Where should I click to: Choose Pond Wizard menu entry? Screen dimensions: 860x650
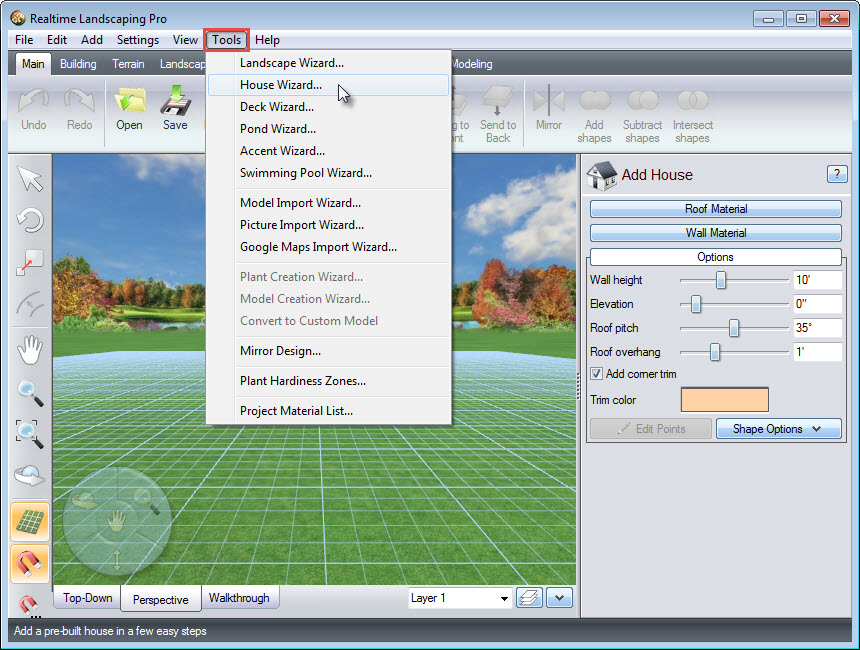pos(329,129)
